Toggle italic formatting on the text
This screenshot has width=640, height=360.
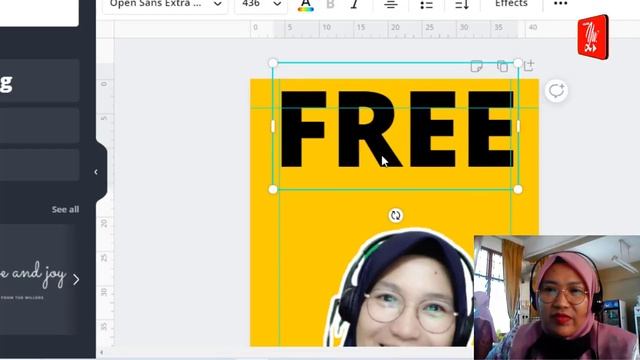[354, 4]
